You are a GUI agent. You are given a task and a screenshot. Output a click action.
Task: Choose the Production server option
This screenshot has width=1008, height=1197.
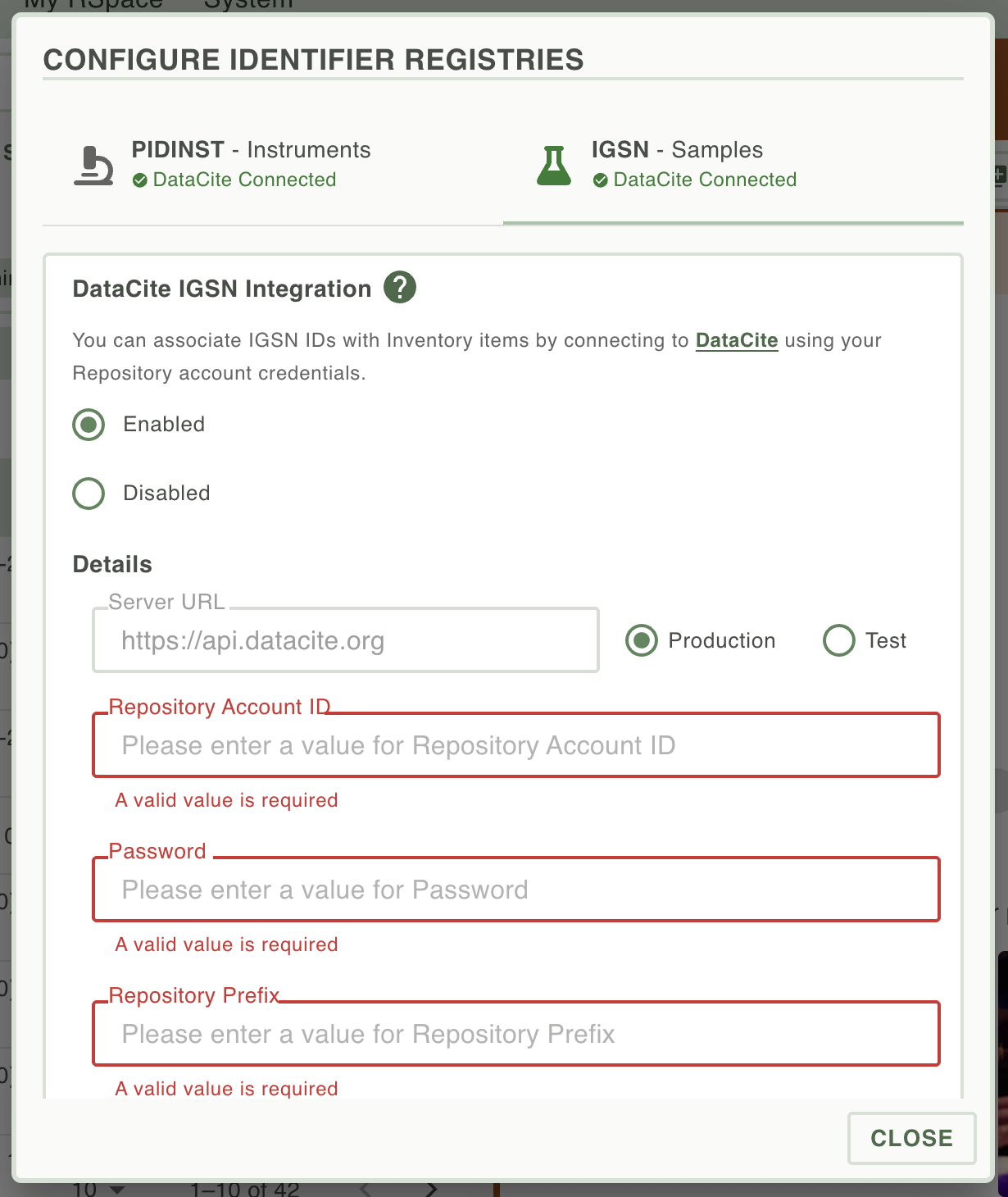point(642,640)
